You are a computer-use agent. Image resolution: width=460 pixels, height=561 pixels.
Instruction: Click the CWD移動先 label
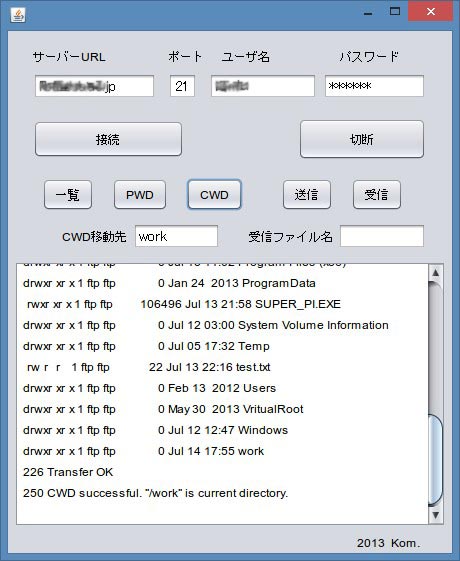pyautogui.click(x=94, y=236)
